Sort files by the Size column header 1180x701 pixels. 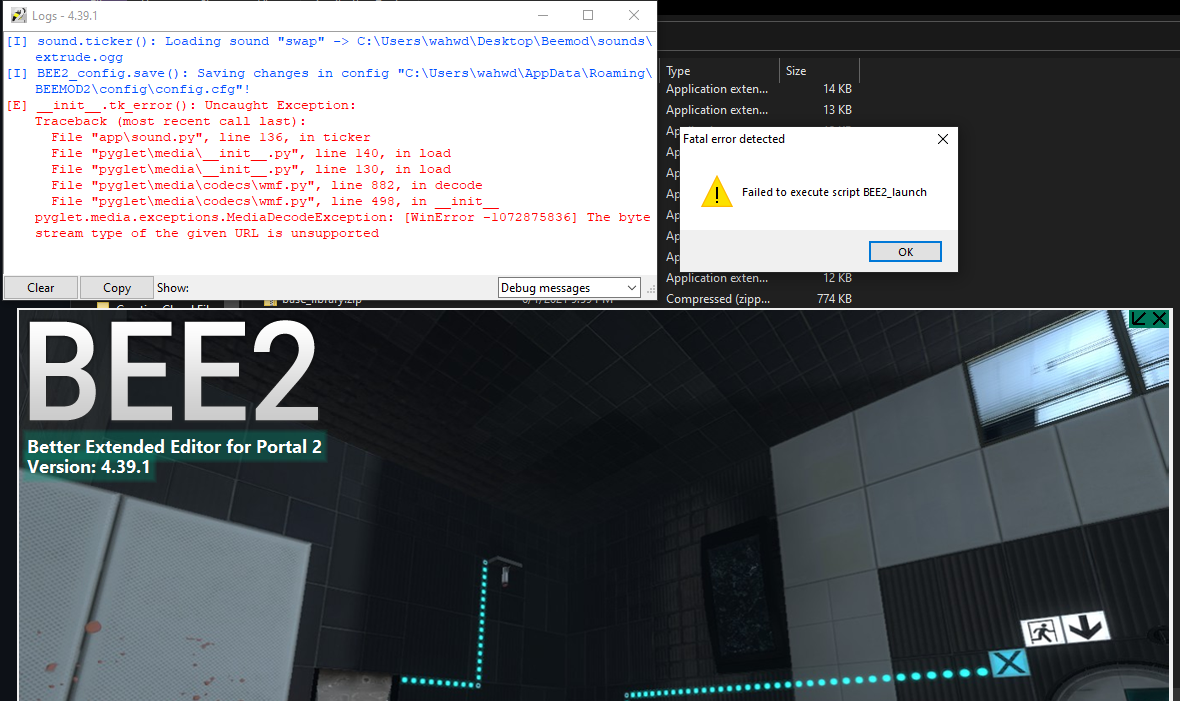coord(793,70)
